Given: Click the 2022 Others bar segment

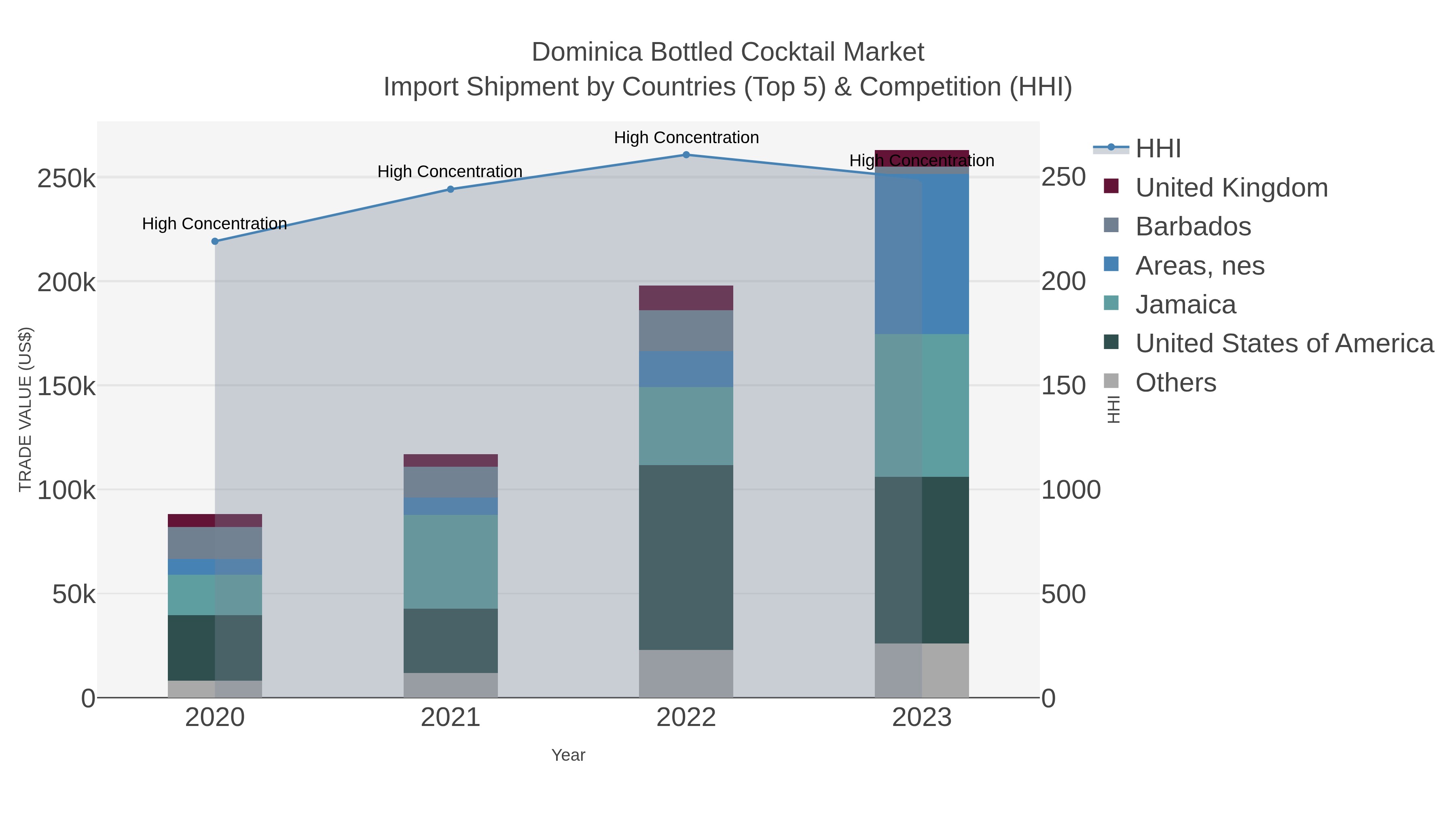Looking at the screenshot, I should (686, 674).
